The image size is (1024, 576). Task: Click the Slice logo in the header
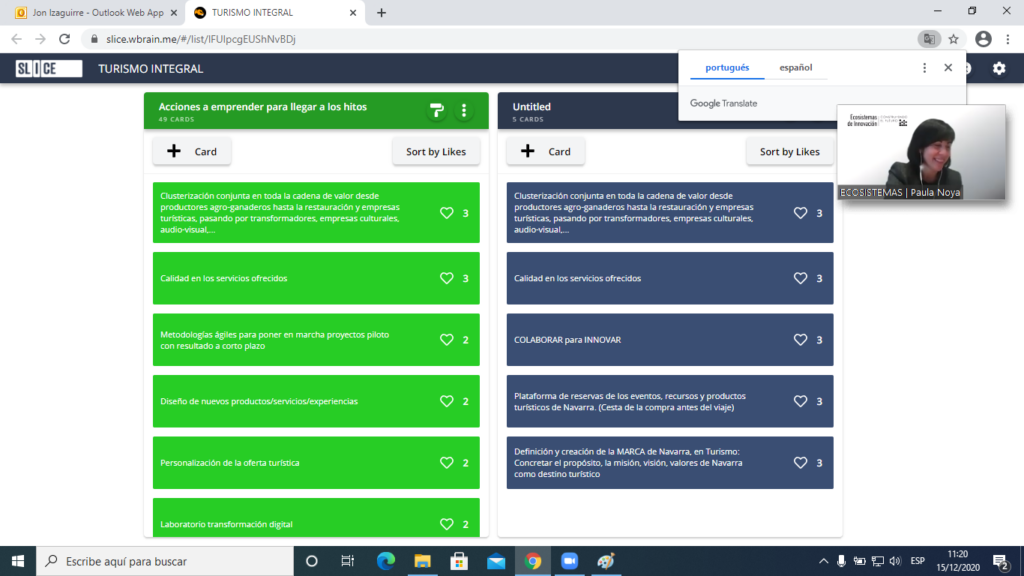tap(49, 69)
